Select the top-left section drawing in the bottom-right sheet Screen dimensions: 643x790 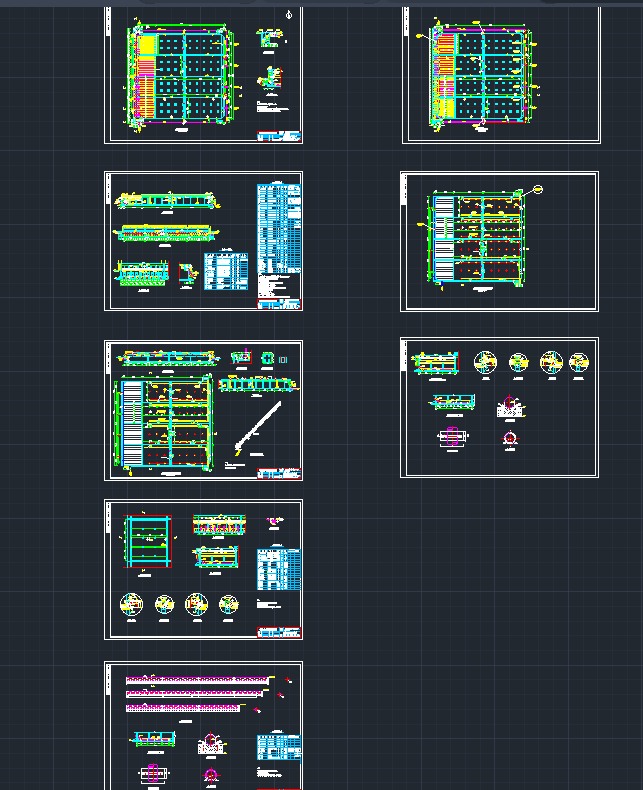436,363
